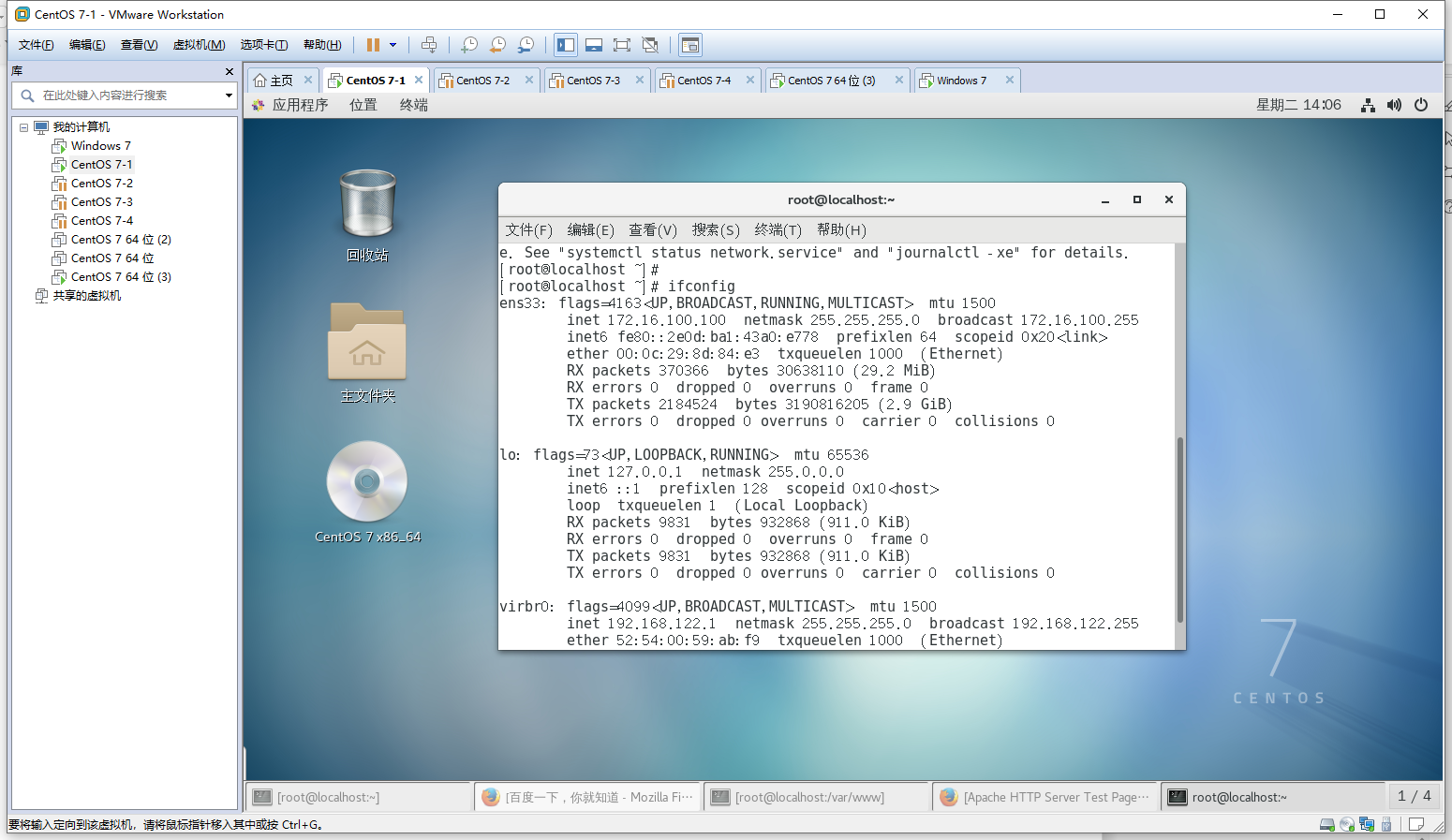Open the GNOME 位置 menu

point(363,105)
